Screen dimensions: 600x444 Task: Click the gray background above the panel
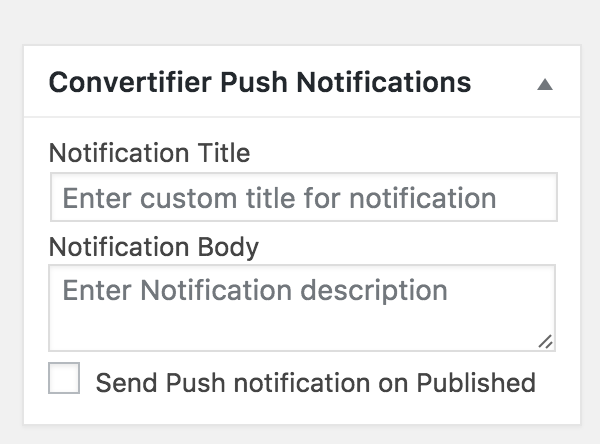pyautogui.click(x=300, y=21)
